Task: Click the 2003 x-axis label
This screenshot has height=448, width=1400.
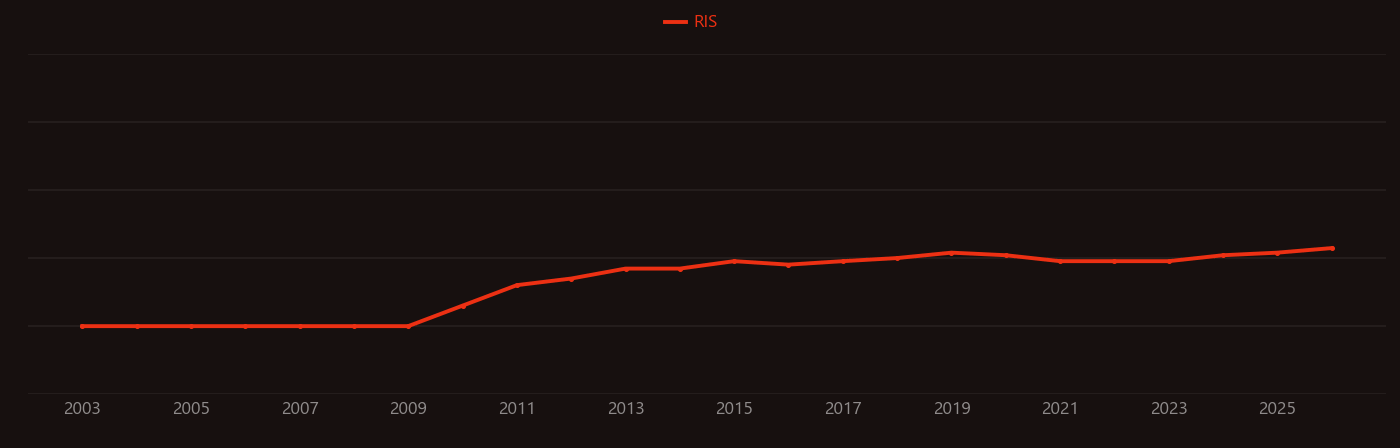Action: coord(82,409)
